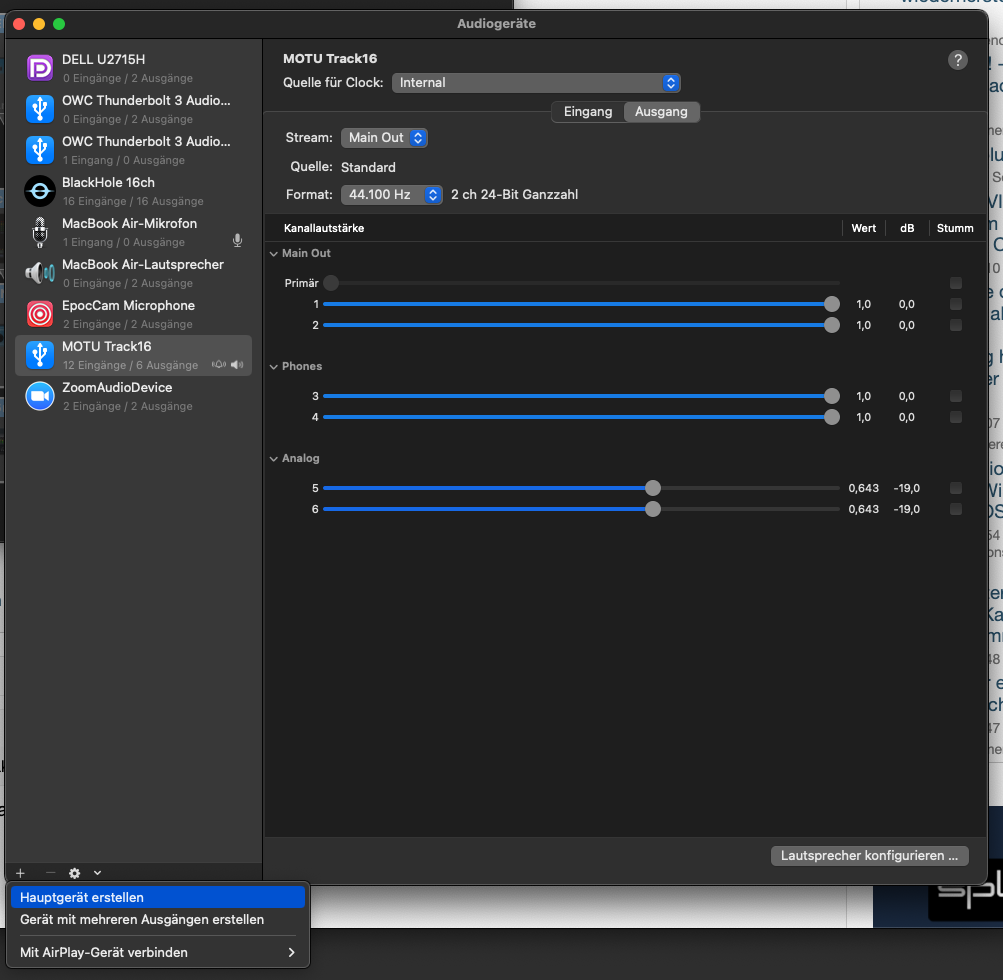Click the plus add device button
Screen dimensions: 1003x980
coord(20,873)
